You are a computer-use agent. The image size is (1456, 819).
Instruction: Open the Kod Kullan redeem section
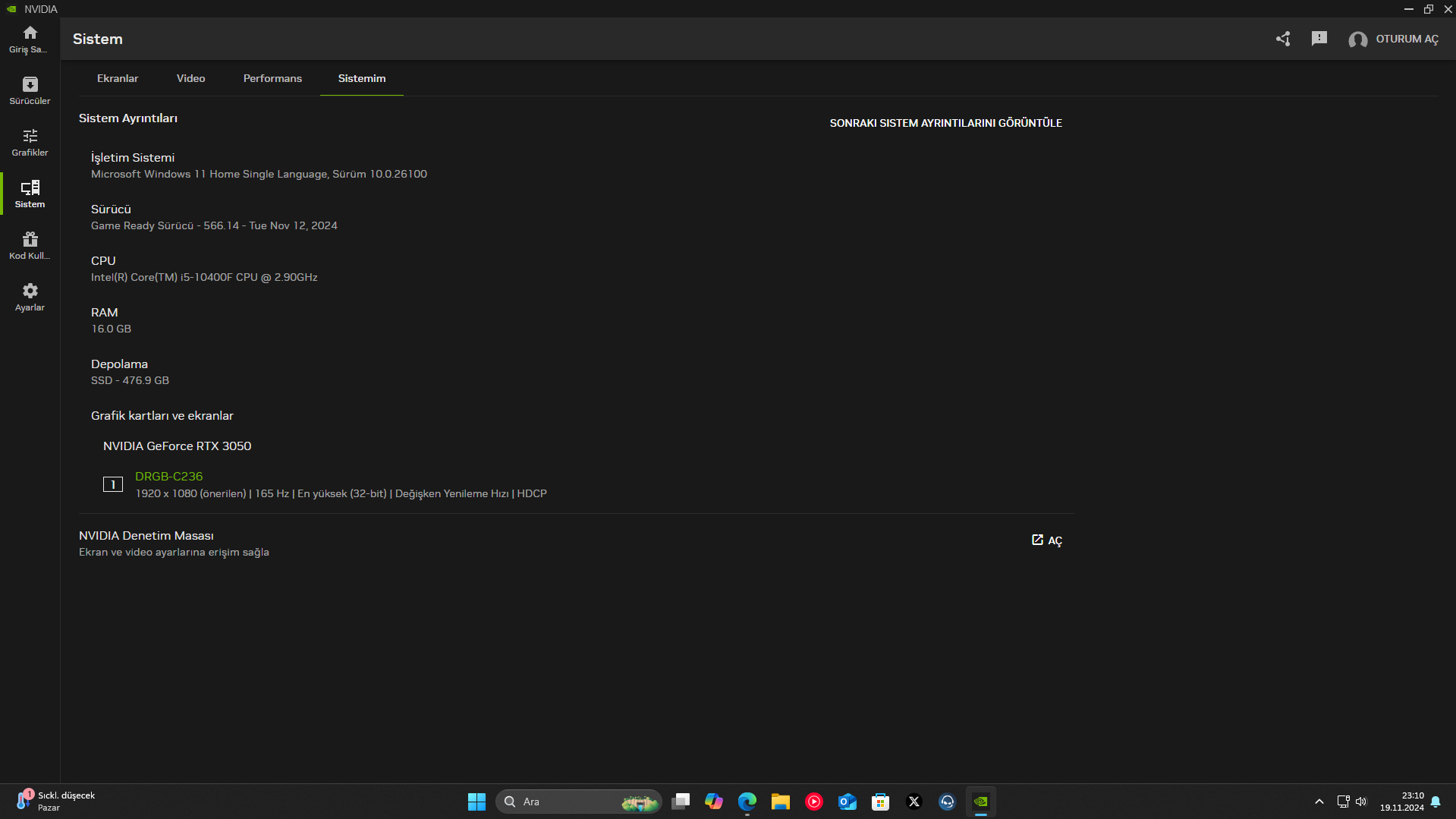pyautogui.click(x=30, y=246)
